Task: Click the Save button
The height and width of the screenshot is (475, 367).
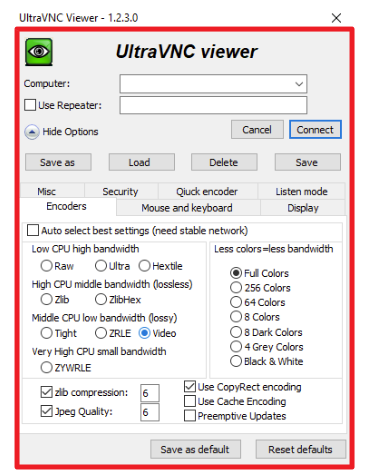Action: pyautogui.click(x=307, y=162)
